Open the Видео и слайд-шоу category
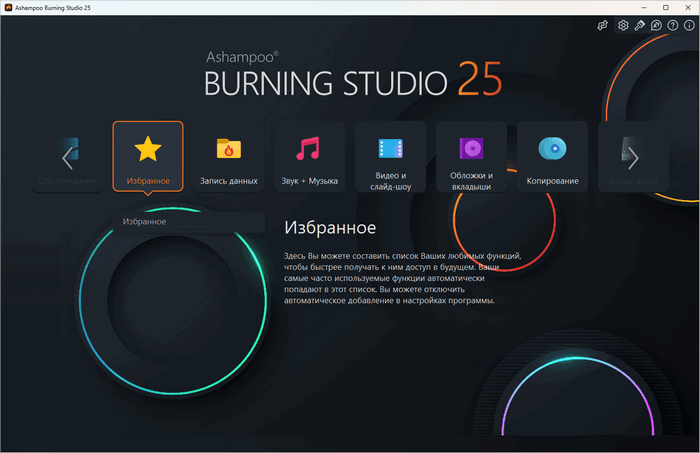Viewport: 700px width, 453px height. 390,156
